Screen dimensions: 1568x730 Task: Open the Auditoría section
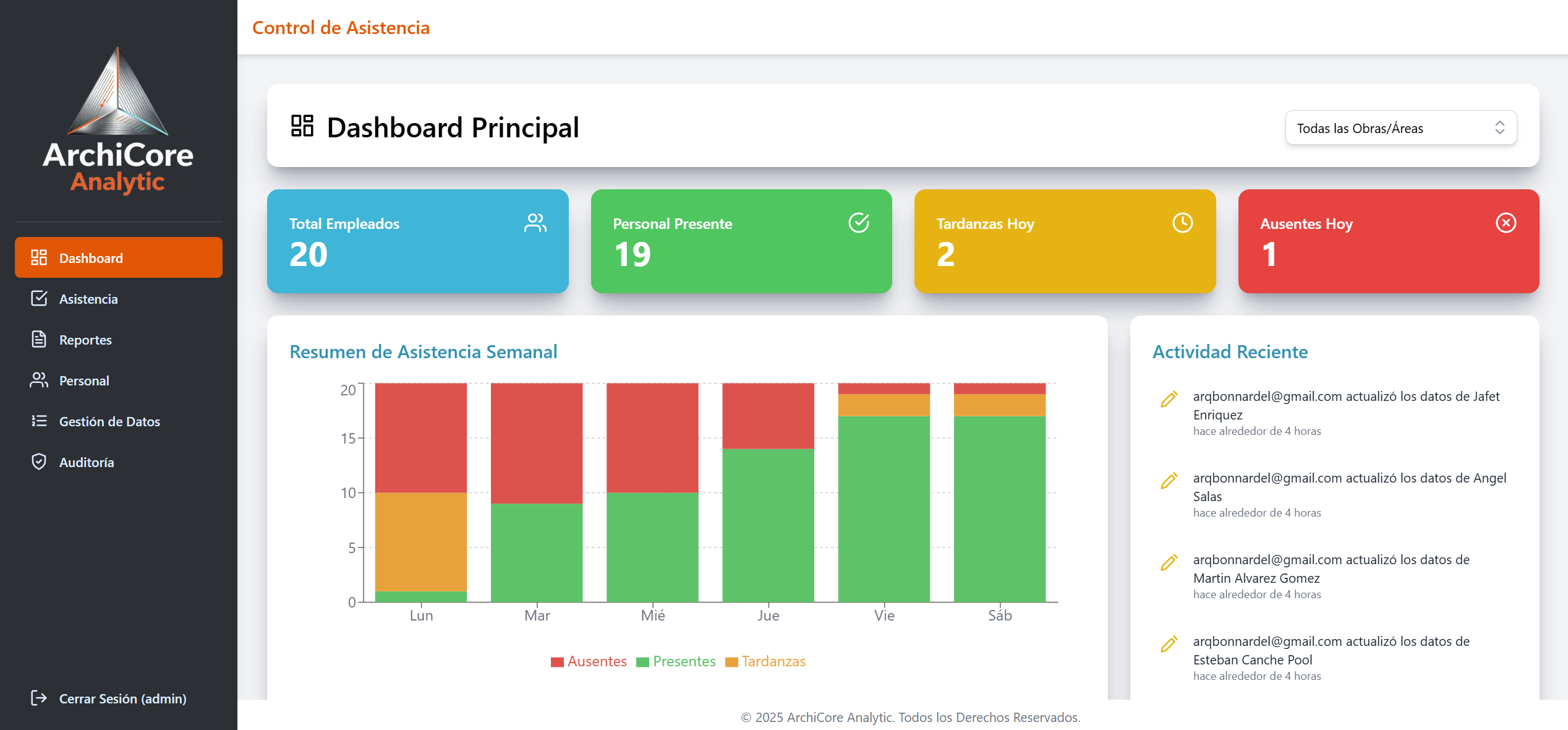[x=119, y=462]
